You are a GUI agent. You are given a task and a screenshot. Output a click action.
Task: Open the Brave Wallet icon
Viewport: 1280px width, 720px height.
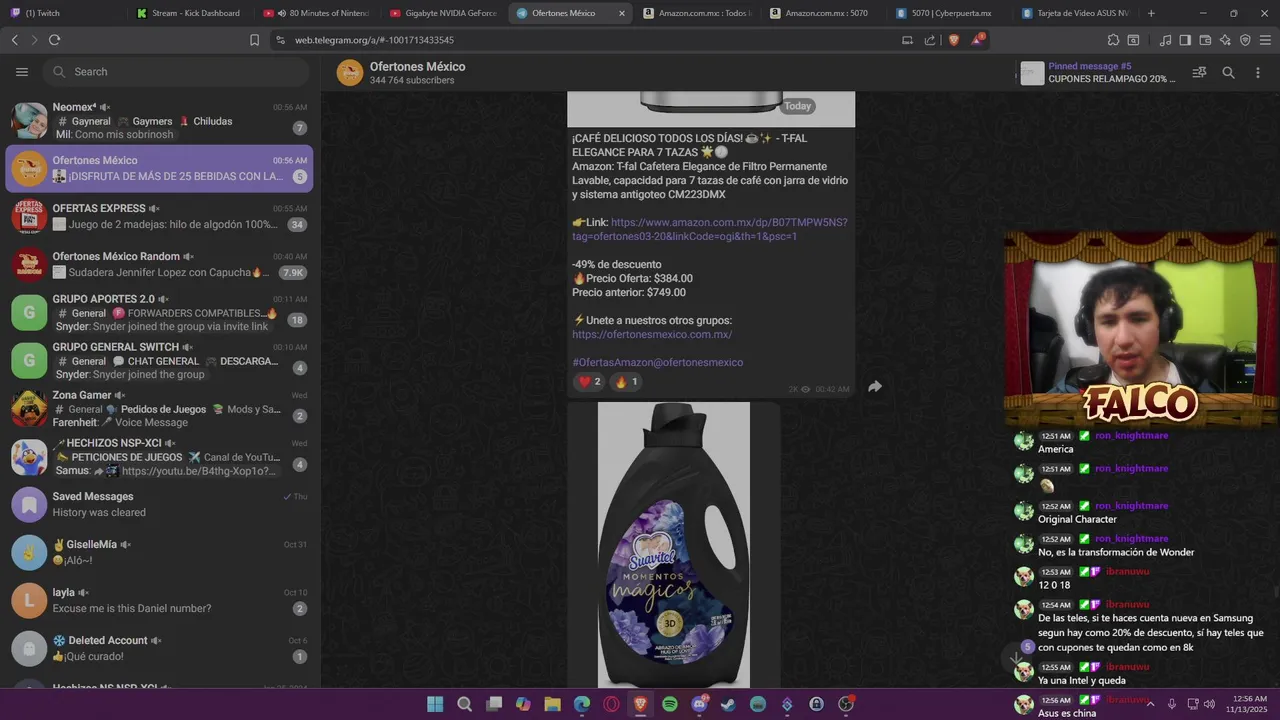[1205, 40]
